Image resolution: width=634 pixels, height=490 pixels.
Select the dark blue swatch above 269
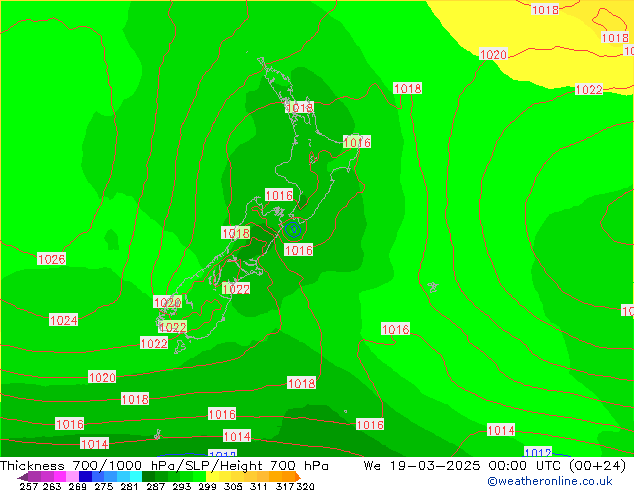pos(85,476)
